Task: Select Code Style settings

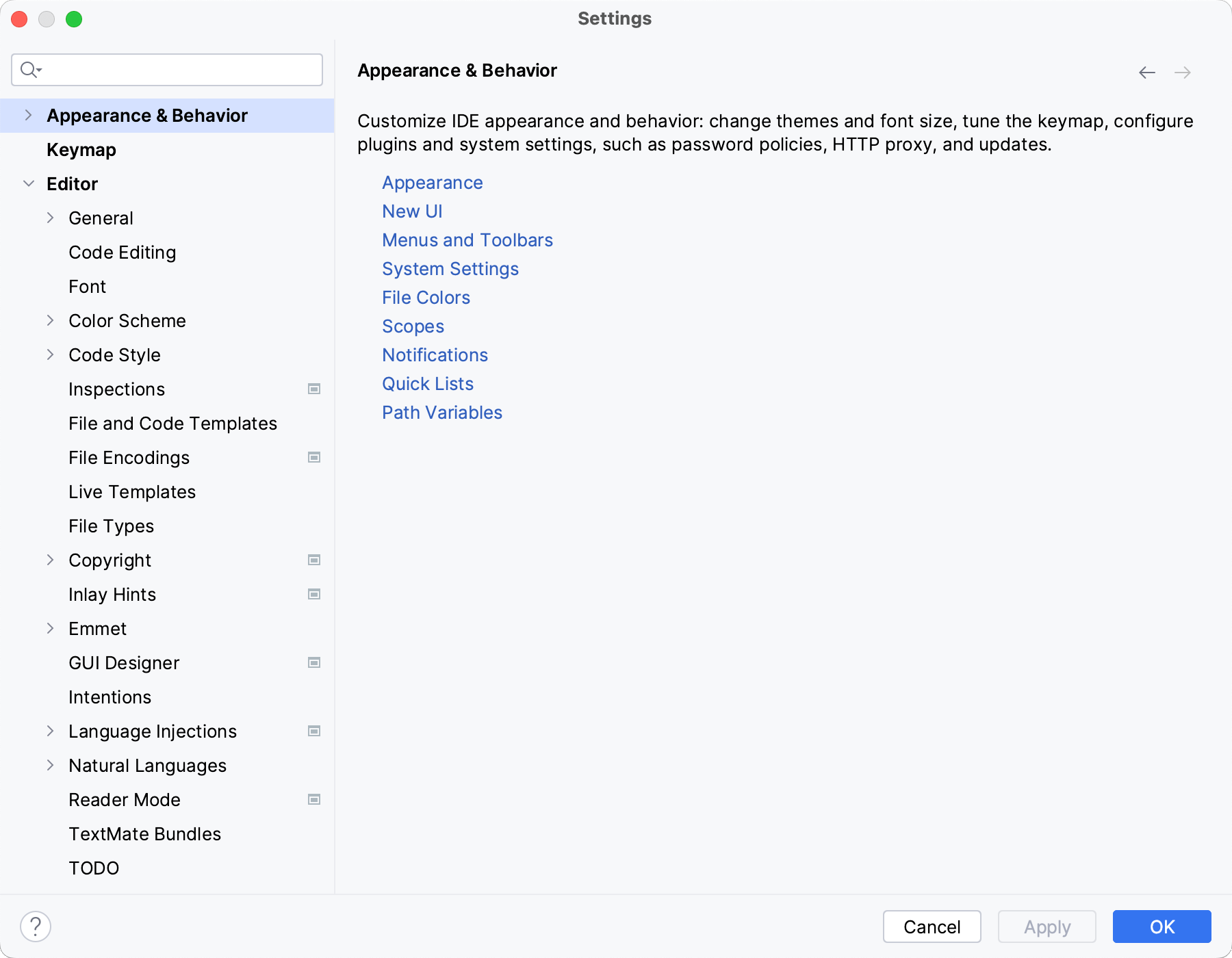Action: click(167, 355)
